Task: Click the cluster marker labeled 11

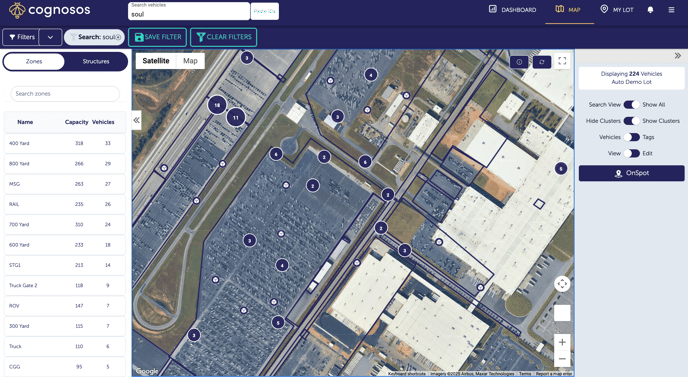Action: 236,118
